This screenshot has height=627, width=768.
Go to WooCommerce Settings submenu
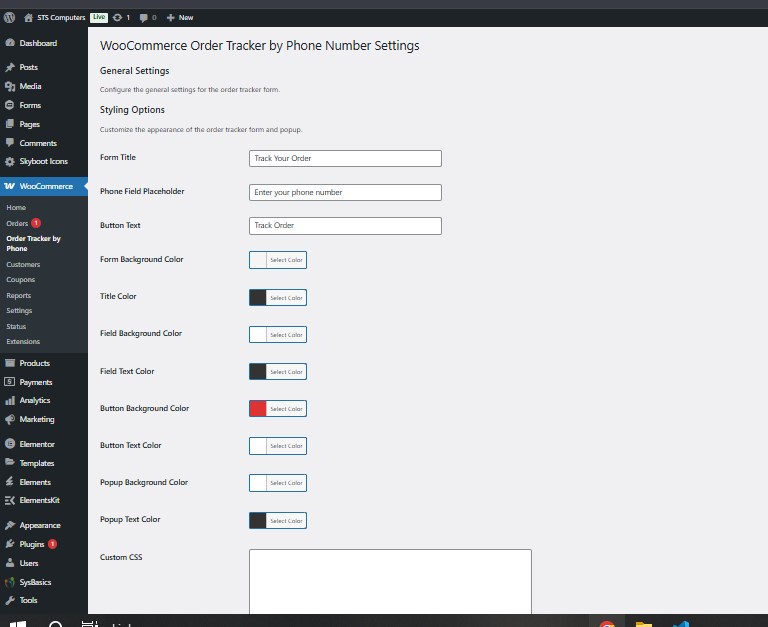pos(19,311)
